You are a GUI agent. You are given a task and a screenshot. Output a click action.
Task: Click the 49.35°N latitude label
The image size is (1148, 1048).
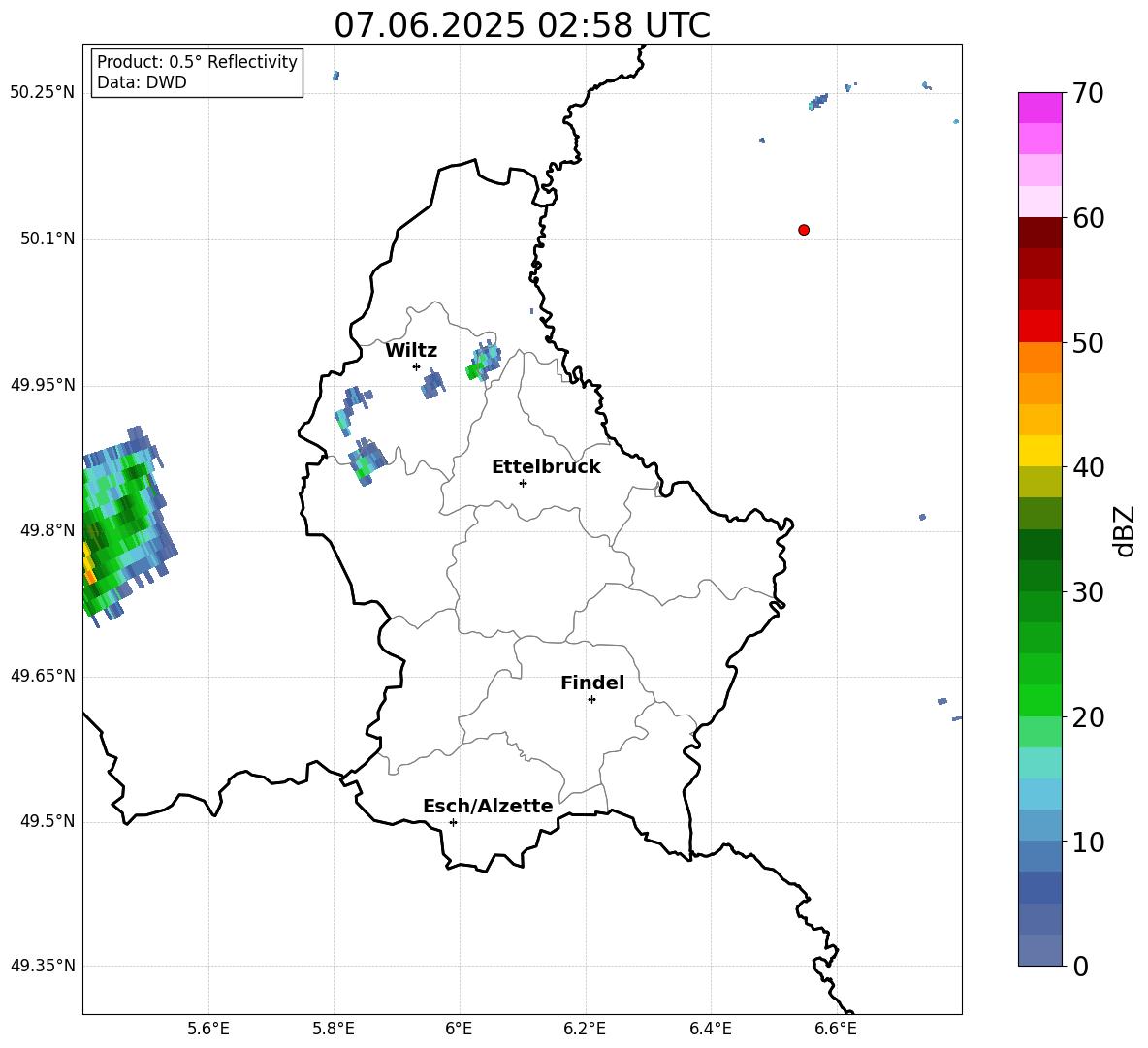43,966
